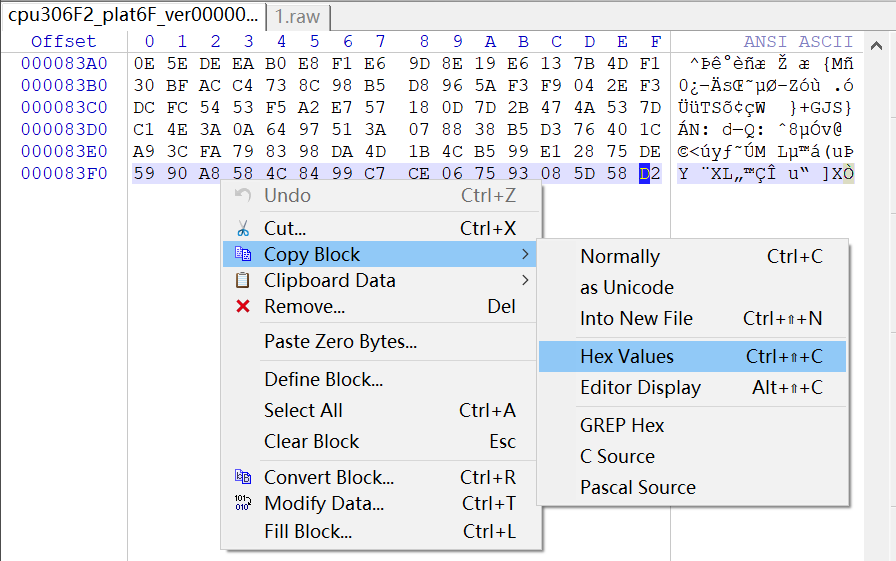Click byte 1C ending row 000083D0
The height and width of the screenshot is (561, 896).
pos(650,130)
